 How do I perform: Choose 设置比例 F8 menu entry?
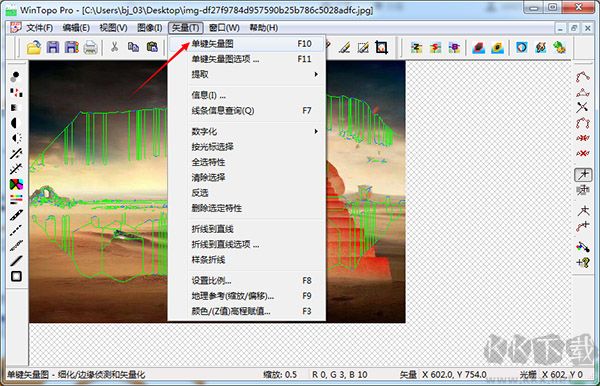click(247, 280)
